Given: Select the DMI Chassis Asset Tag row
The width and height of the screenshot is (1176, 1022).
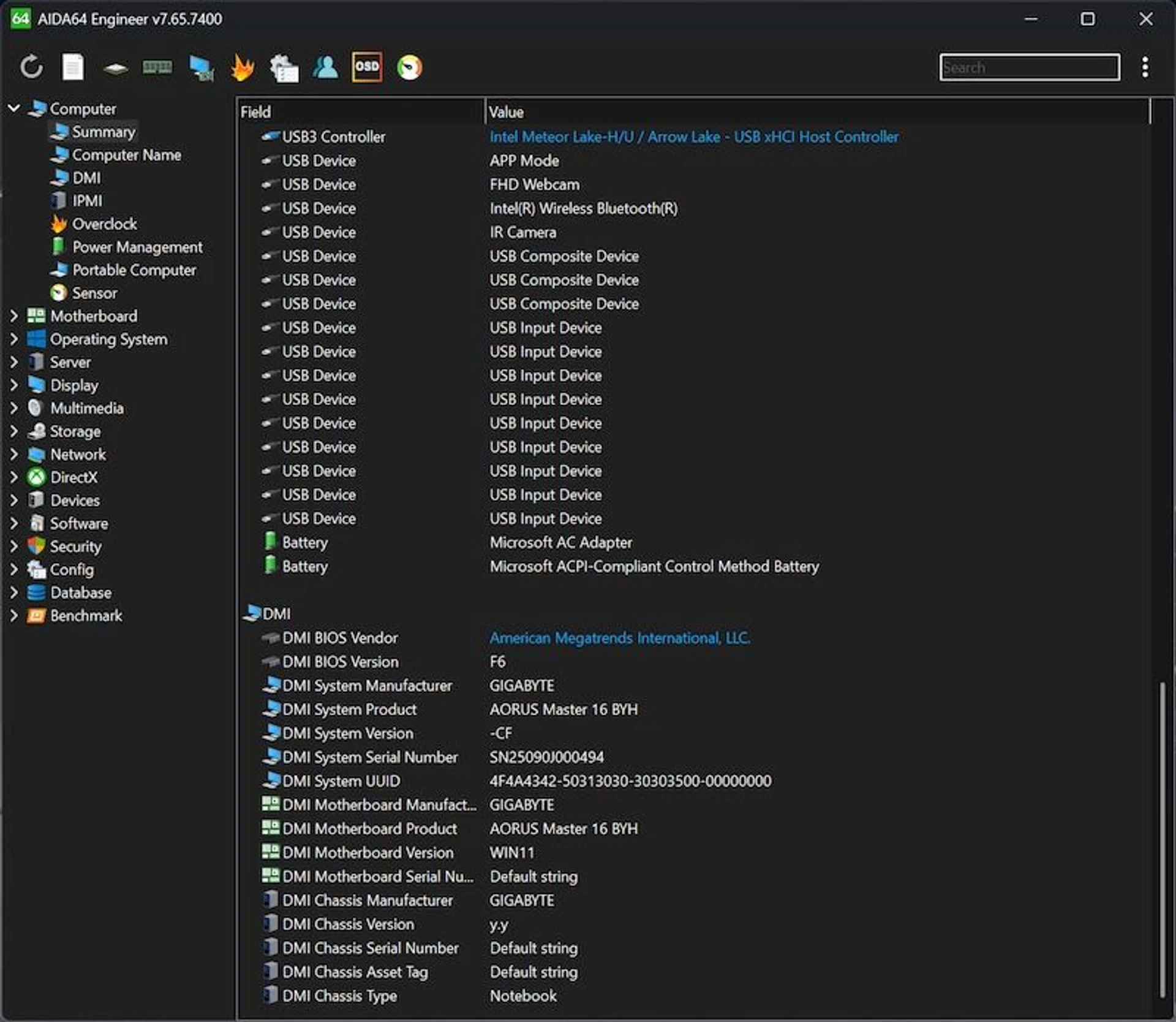Looking at the screenshot, I should 695,972.
